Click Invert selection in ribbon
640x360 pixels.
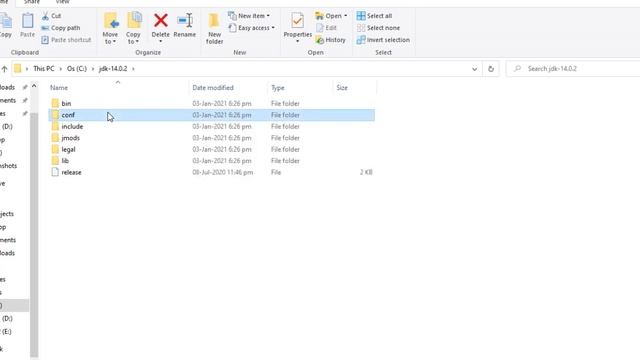pyautogui.click(x=383, y=40)
